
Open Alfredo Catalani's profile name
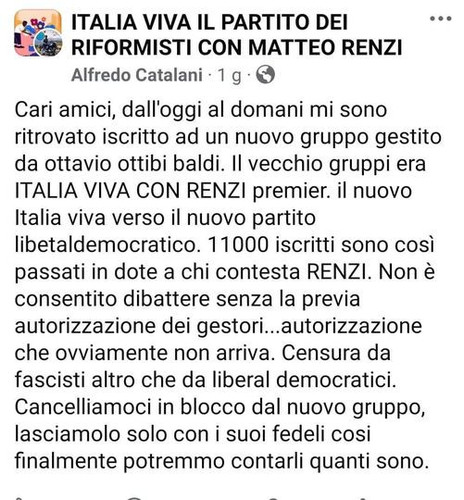[137, 75]
